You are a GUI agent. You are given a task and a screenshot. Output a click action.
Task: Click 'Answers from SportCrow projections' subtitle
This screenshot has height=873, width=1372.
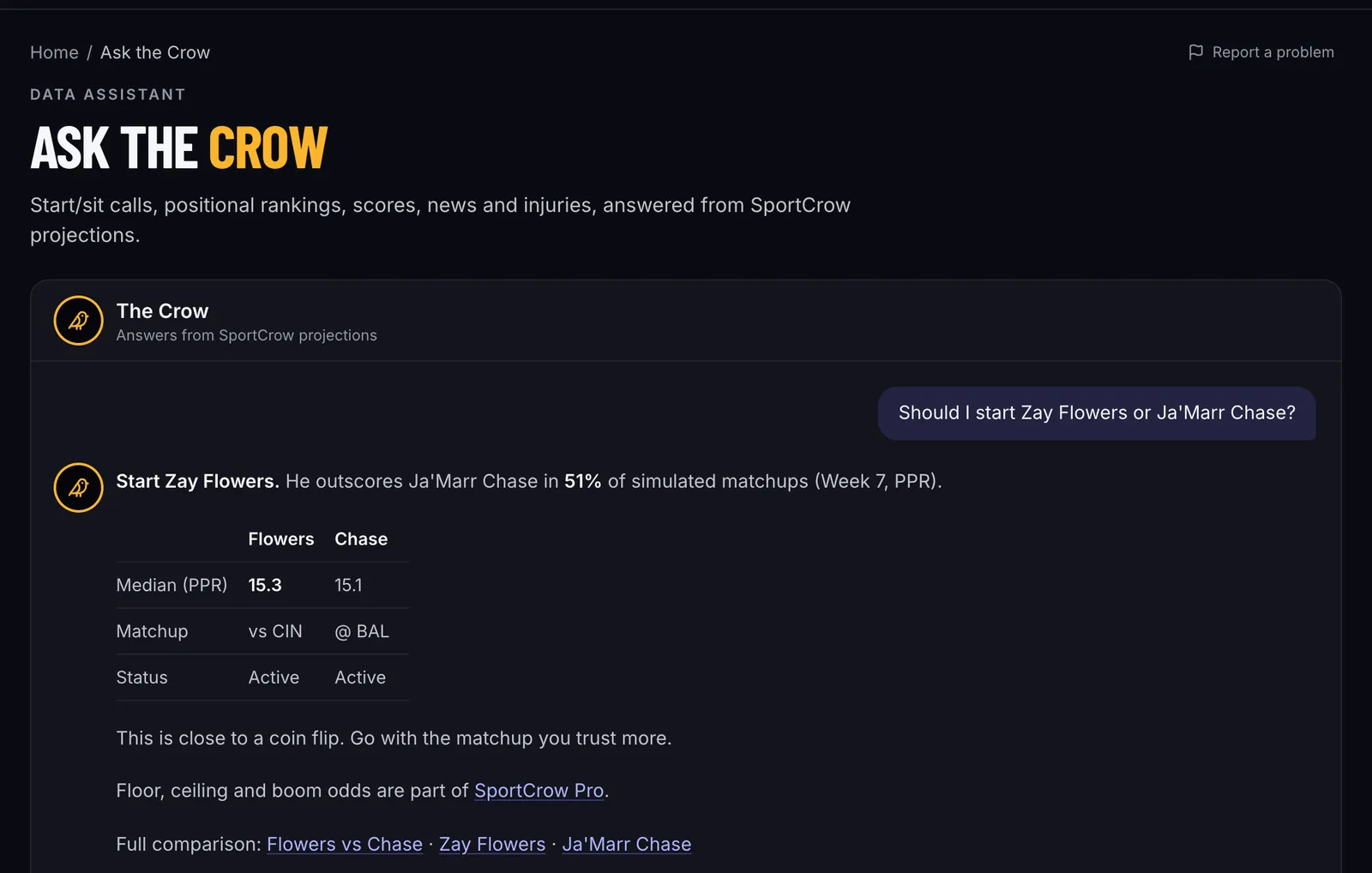click(246, 335)
